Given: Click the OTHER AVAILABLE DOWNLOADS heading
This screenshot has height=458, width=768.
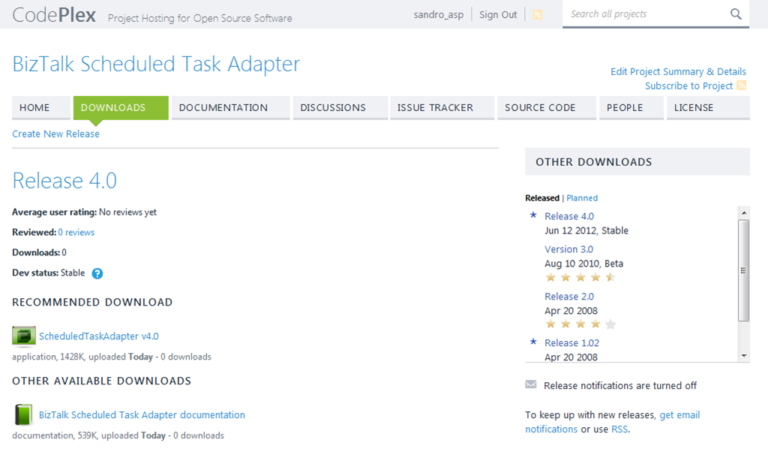Looking at the screenshot, I should [x=101, y=381].
